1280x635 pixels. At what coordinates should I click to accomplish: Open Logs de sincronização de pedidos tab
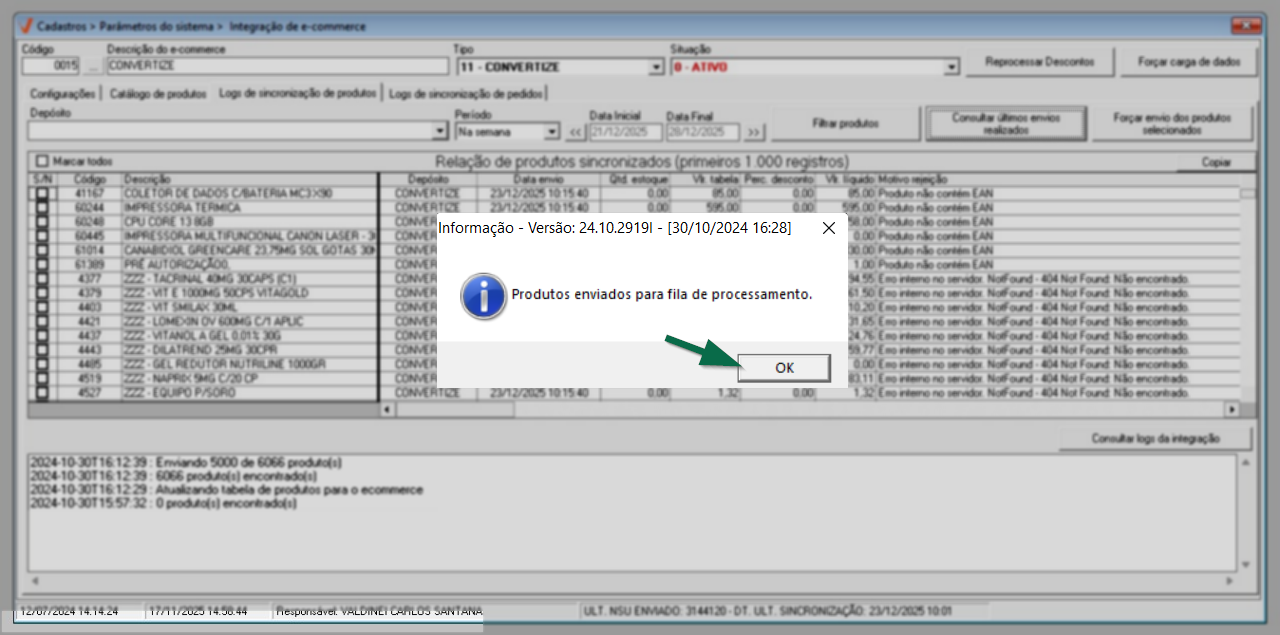[467, 93]
